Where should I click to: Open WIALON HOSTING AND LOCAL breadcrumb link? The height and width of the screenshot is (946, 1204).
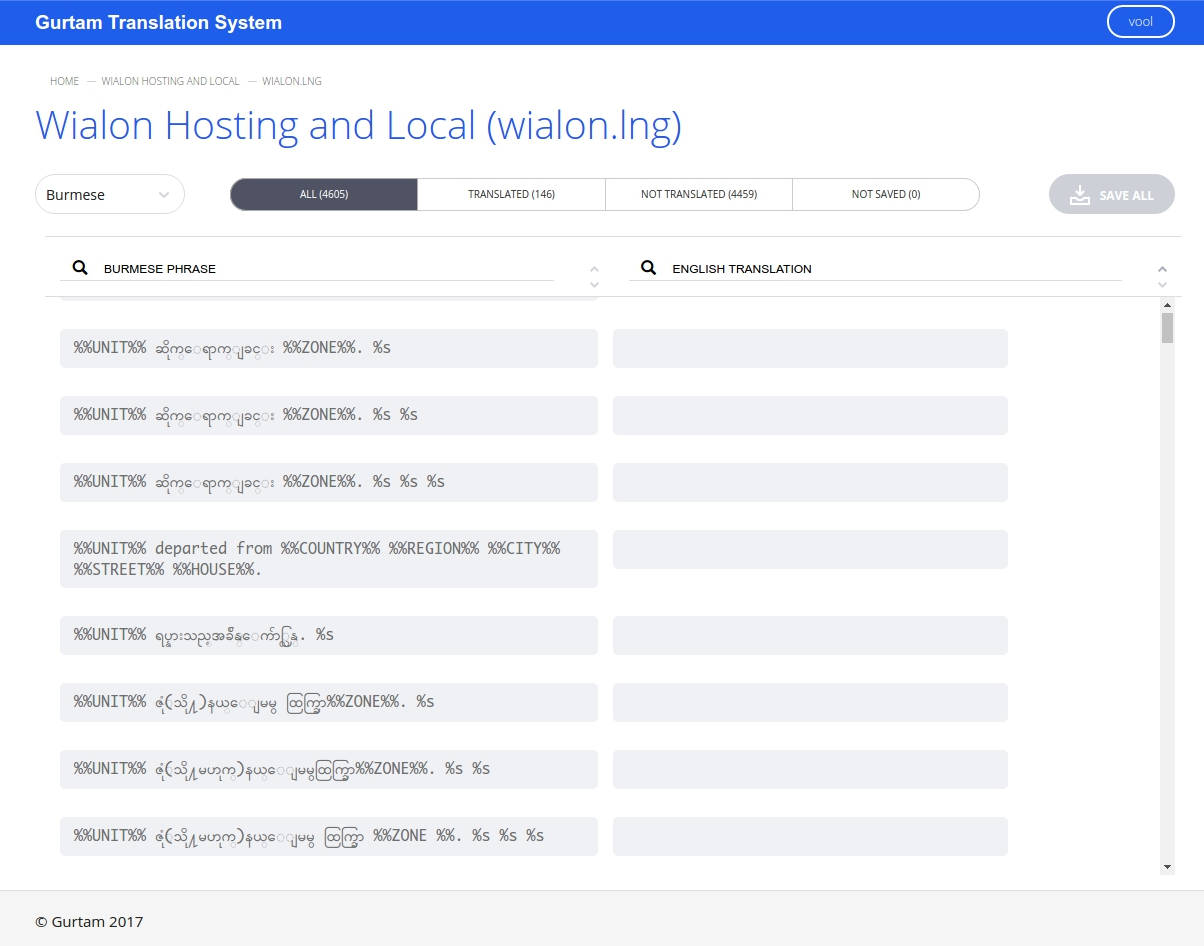[x=170, y=81]
